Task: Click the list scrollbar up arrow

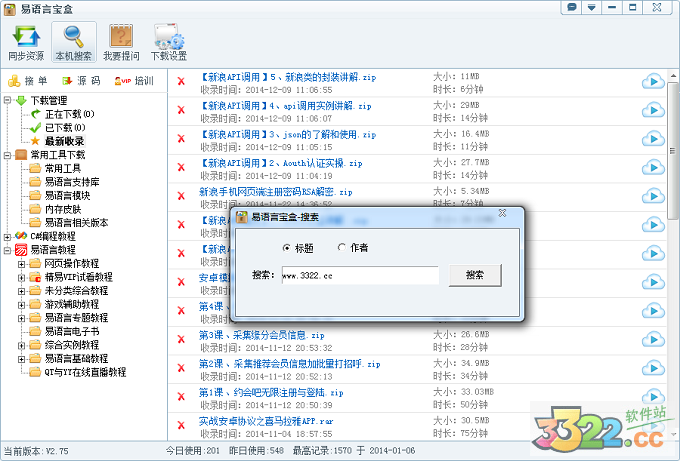Action: point(673,75)
